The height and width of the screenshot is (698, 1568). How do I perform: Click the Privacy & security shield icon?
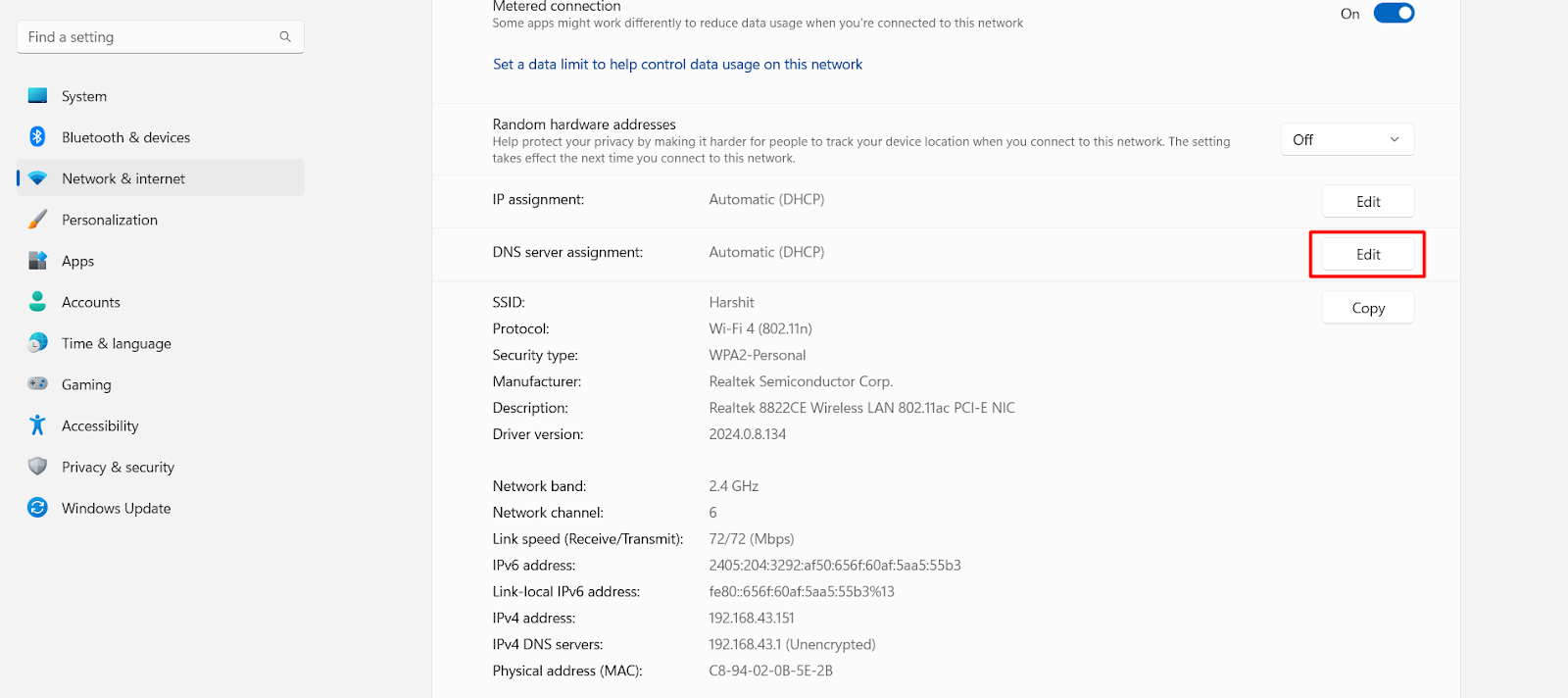(x=37, y=467)
